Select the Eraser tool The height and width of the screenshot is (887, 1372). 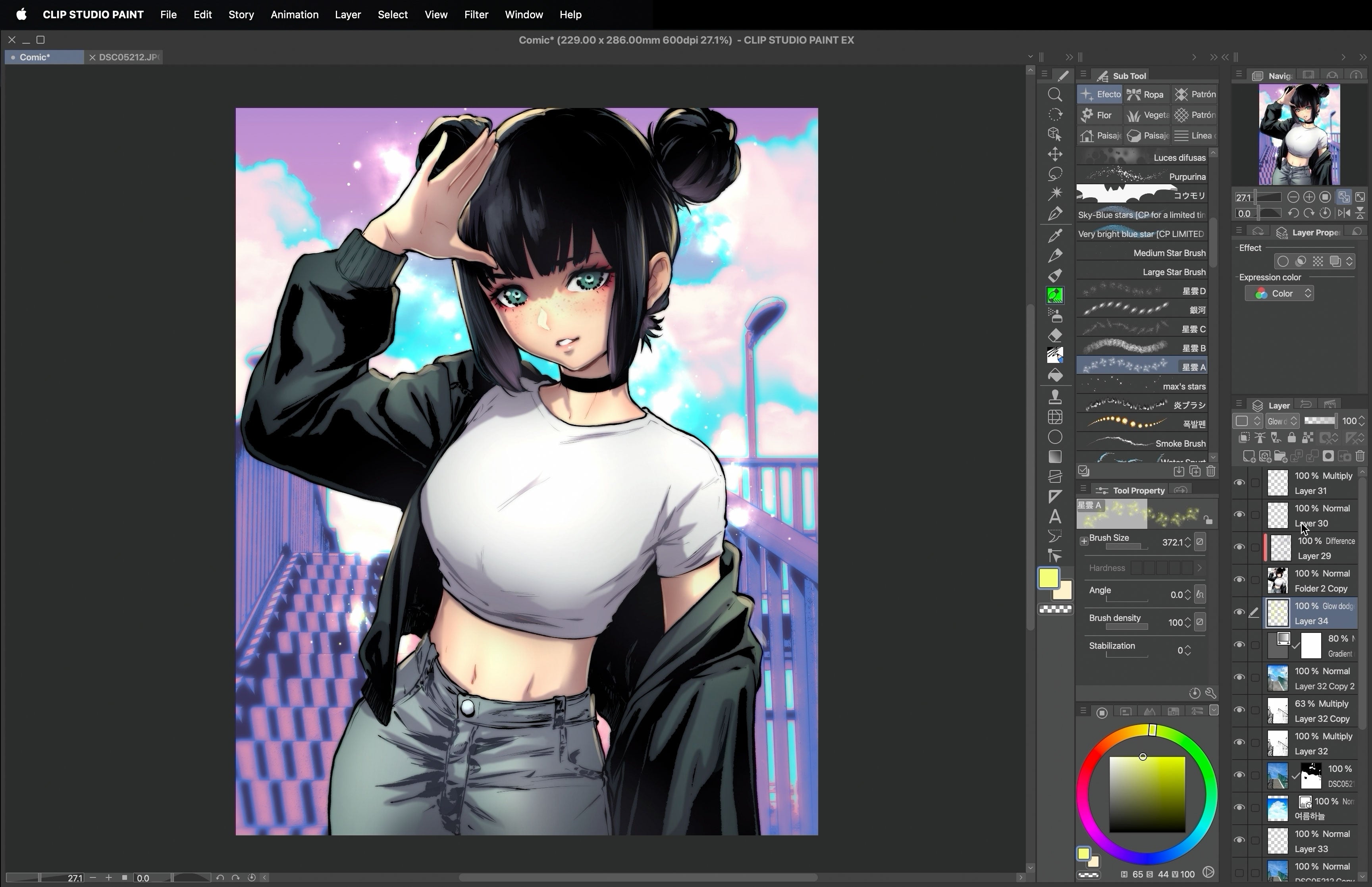click(1055, 335)
